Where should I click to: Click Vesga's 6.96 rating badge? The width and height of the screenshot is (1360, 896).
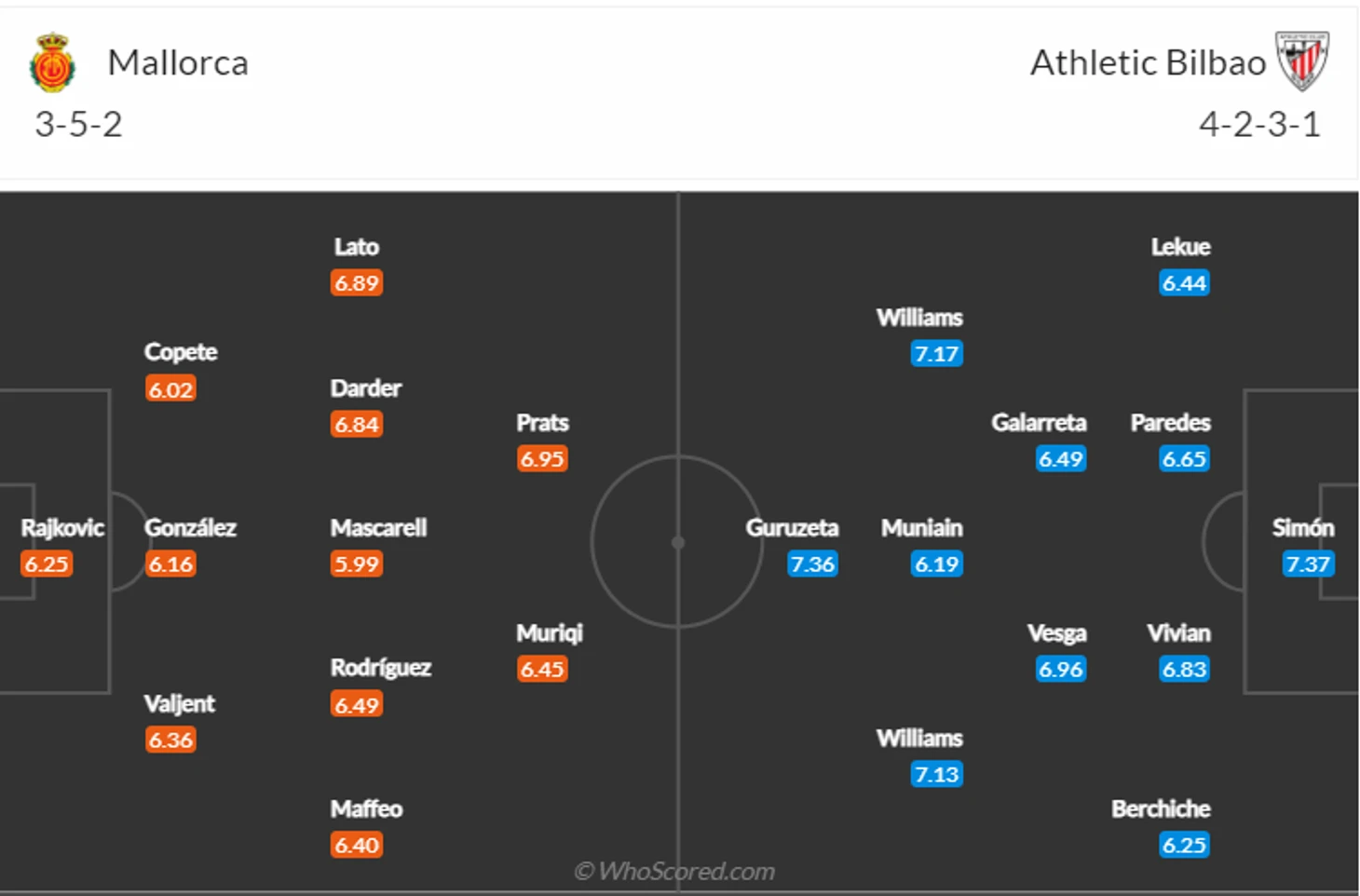click(1061, 670)
